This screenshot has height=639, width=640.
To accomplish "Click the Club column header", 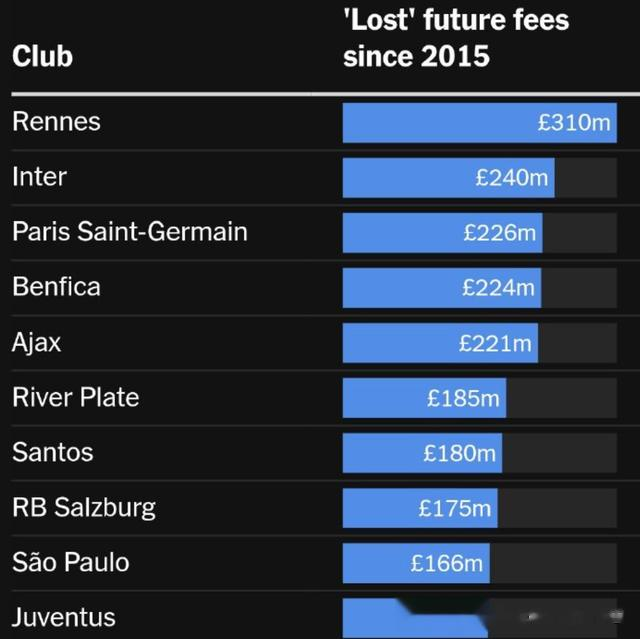I will pyautogui.click(x=42, y=56).
